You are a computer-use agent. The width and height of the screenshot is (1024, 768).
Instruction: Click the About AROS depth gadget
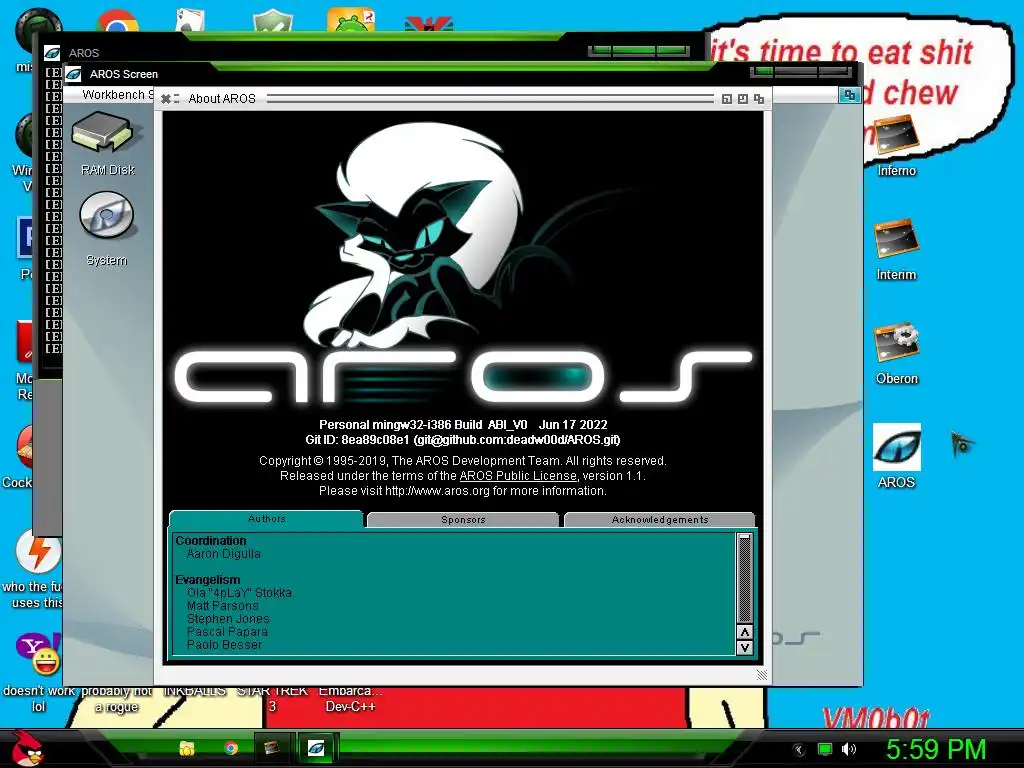point(759,99)
